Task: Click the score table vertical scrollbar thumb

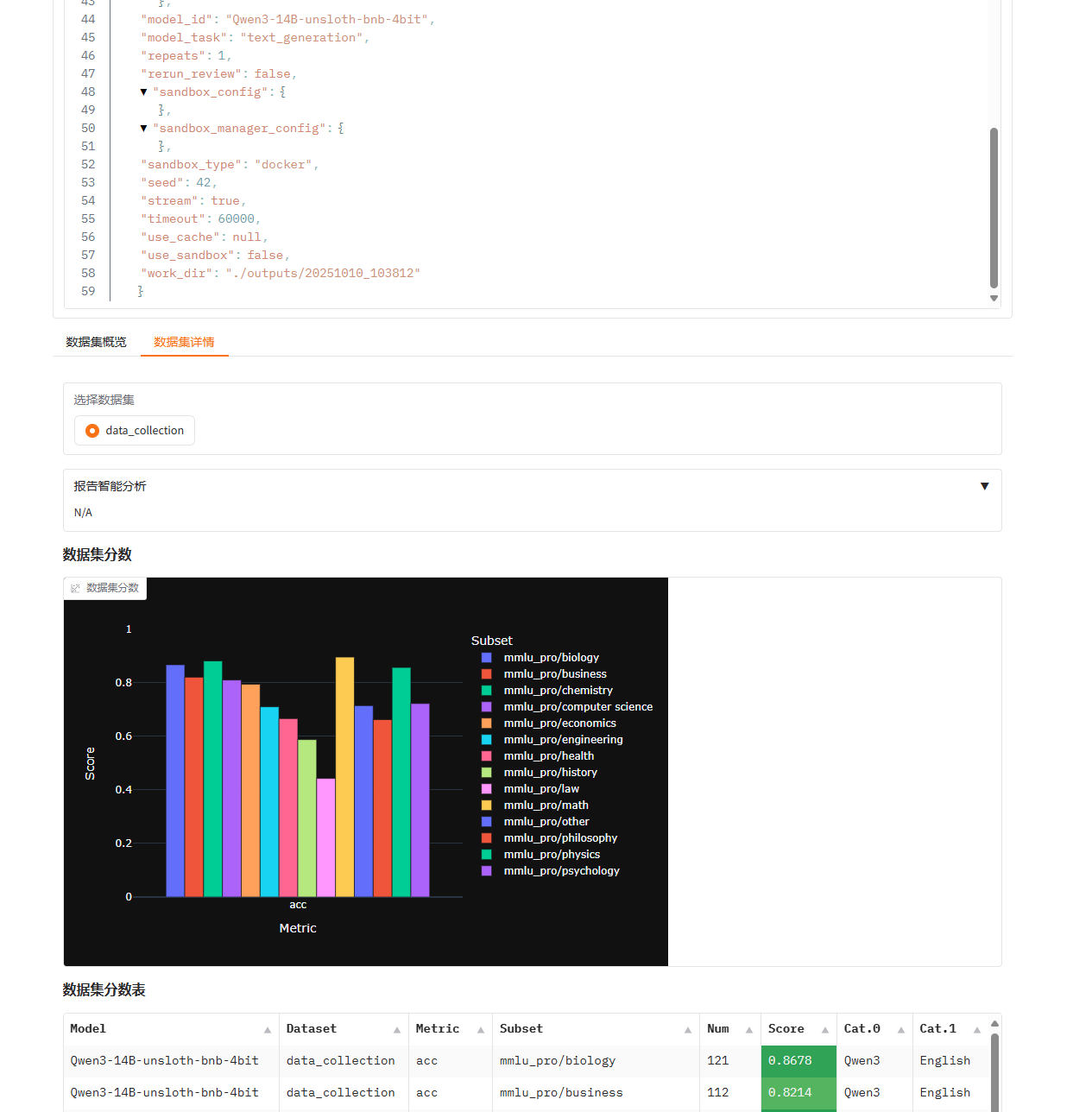Action: click(994, 1072)
